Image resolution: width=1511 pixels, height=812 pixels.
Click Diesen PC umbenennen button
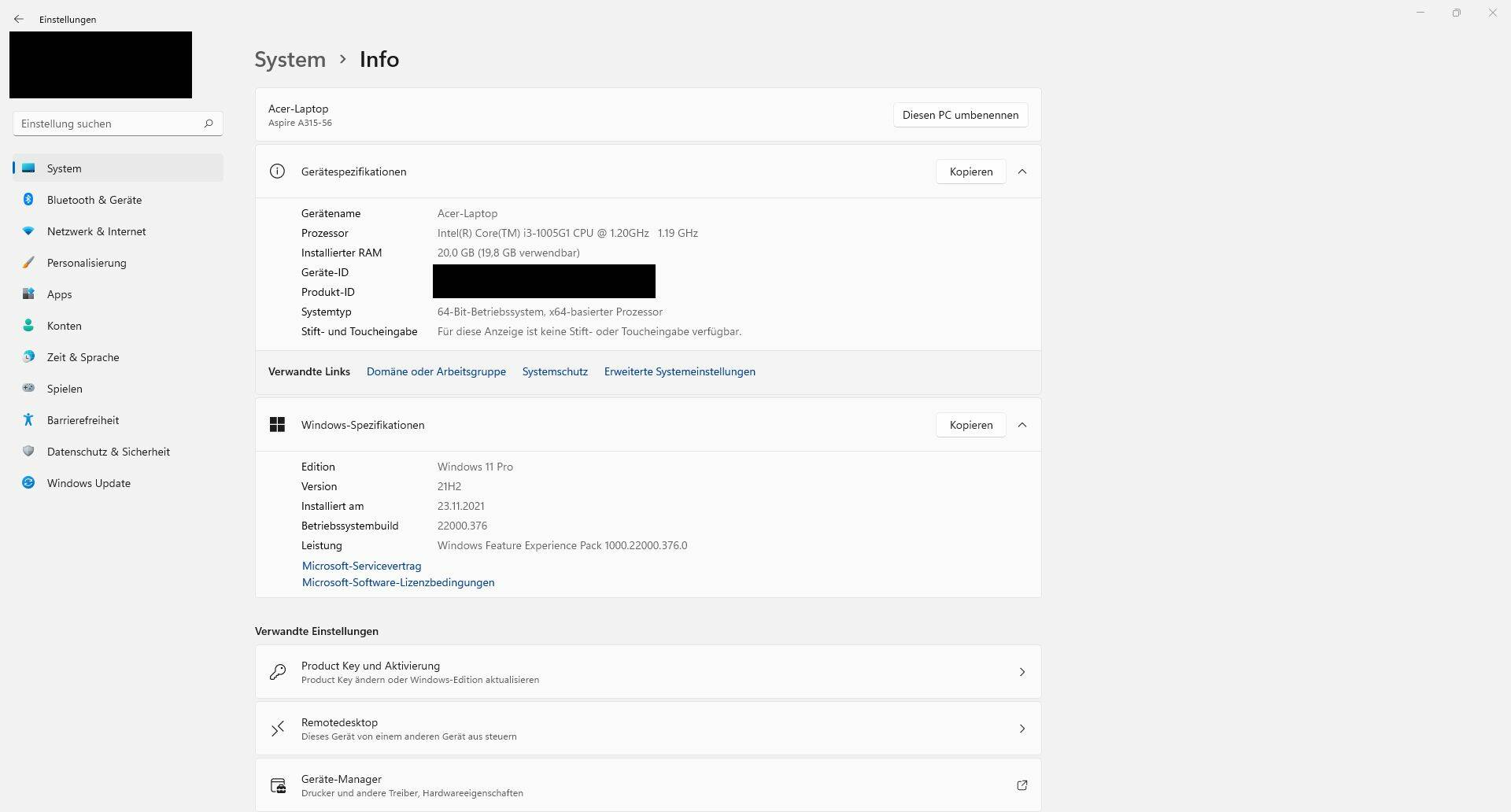(960, 115)
